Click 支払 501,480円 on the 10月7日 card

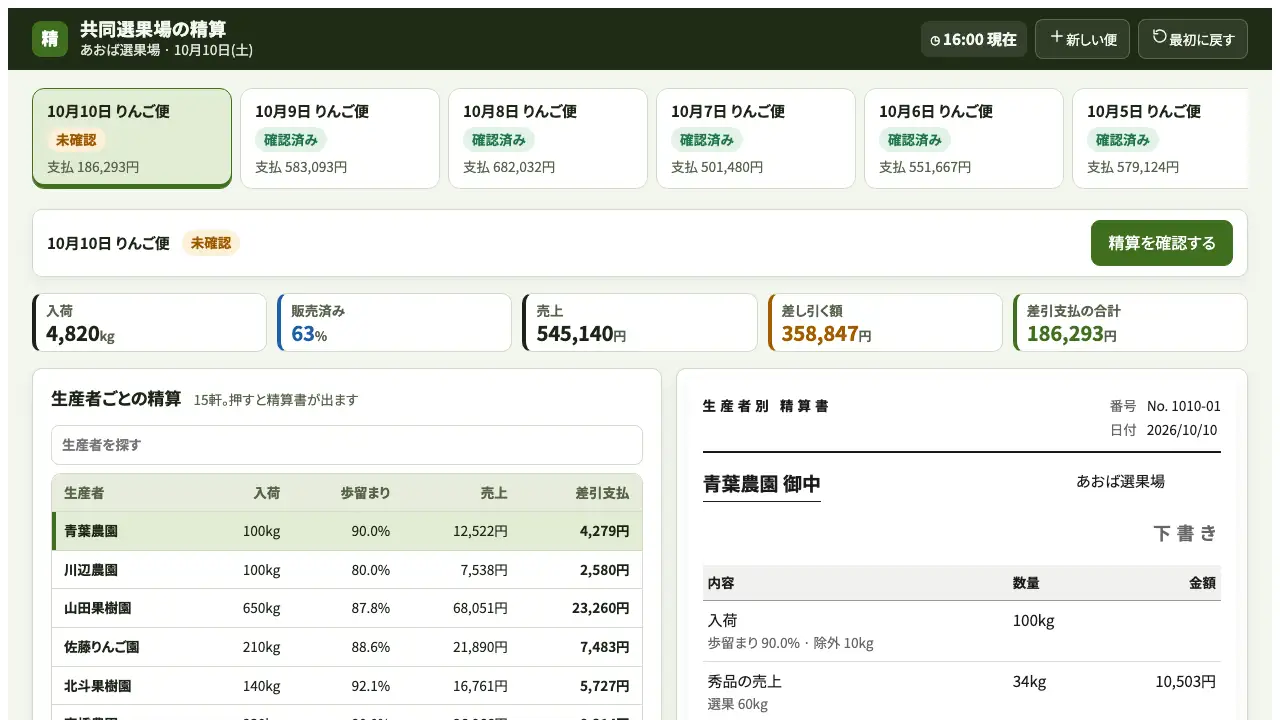tap(717, 167)
